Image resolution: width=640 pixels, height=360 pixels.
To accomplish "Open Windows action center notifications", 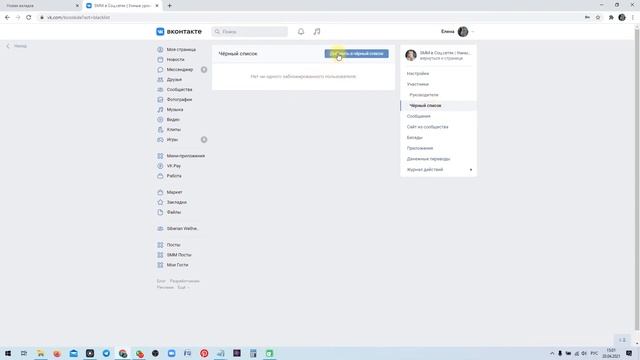I will [629, 353].
